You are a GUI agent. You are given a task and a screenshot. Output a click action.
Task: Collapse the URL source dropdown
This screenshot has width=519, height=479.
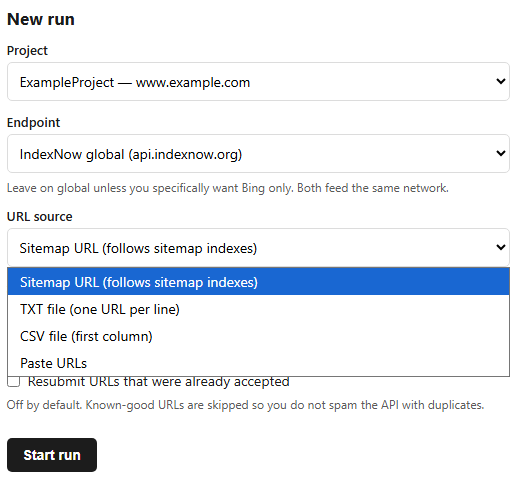pos(258,247)
